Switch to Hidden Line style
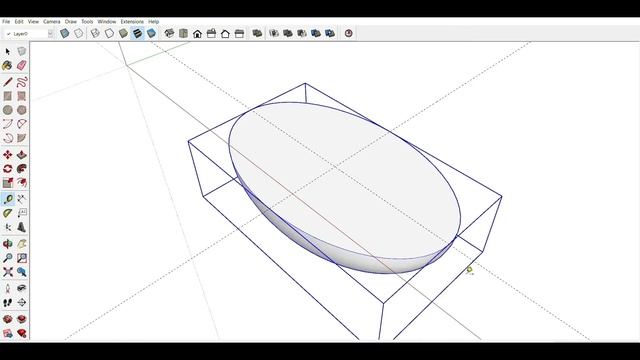 (x=109, y=33)
